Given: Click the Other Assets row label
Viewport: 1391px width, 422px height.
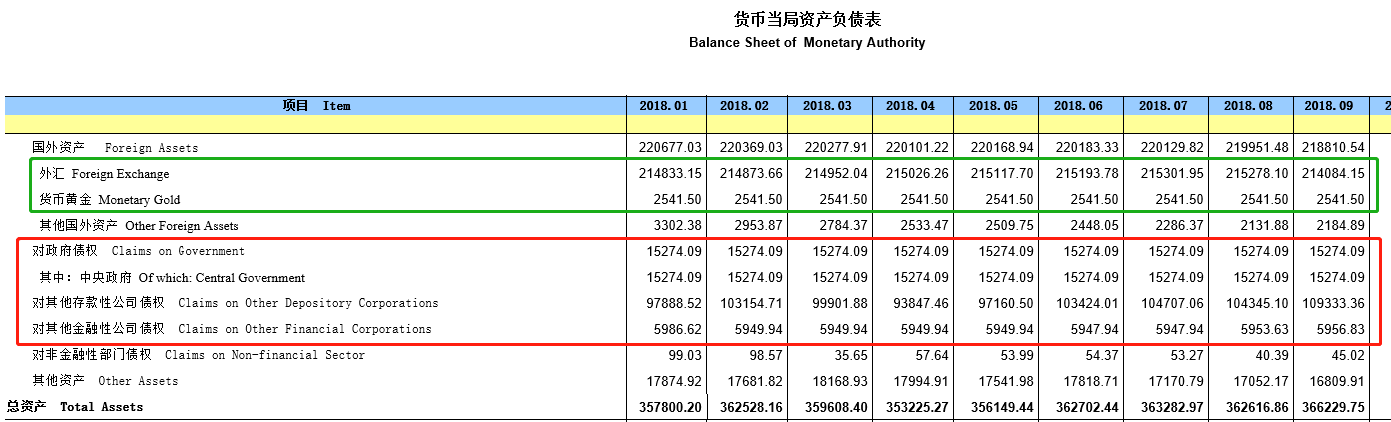Looking at the screenshot, I should (105, 381).
